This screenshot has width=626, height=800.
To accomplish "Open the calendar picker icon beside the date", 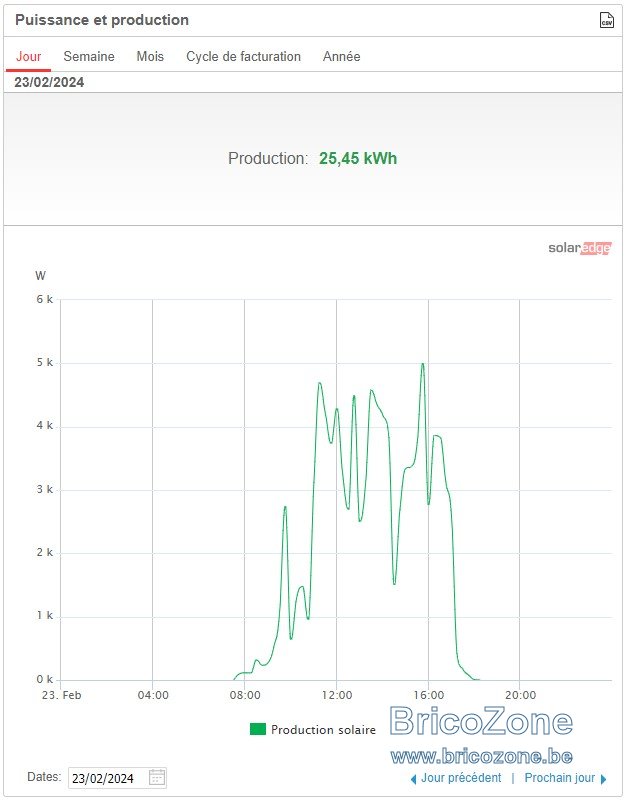I will click(157, 778).
